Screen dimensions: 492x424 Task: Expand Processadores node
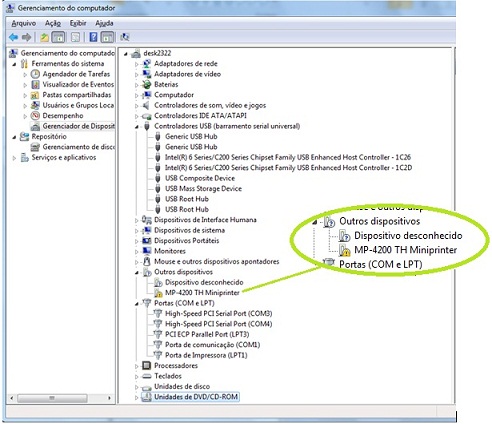pyautogui.click(x=136, y=366)
